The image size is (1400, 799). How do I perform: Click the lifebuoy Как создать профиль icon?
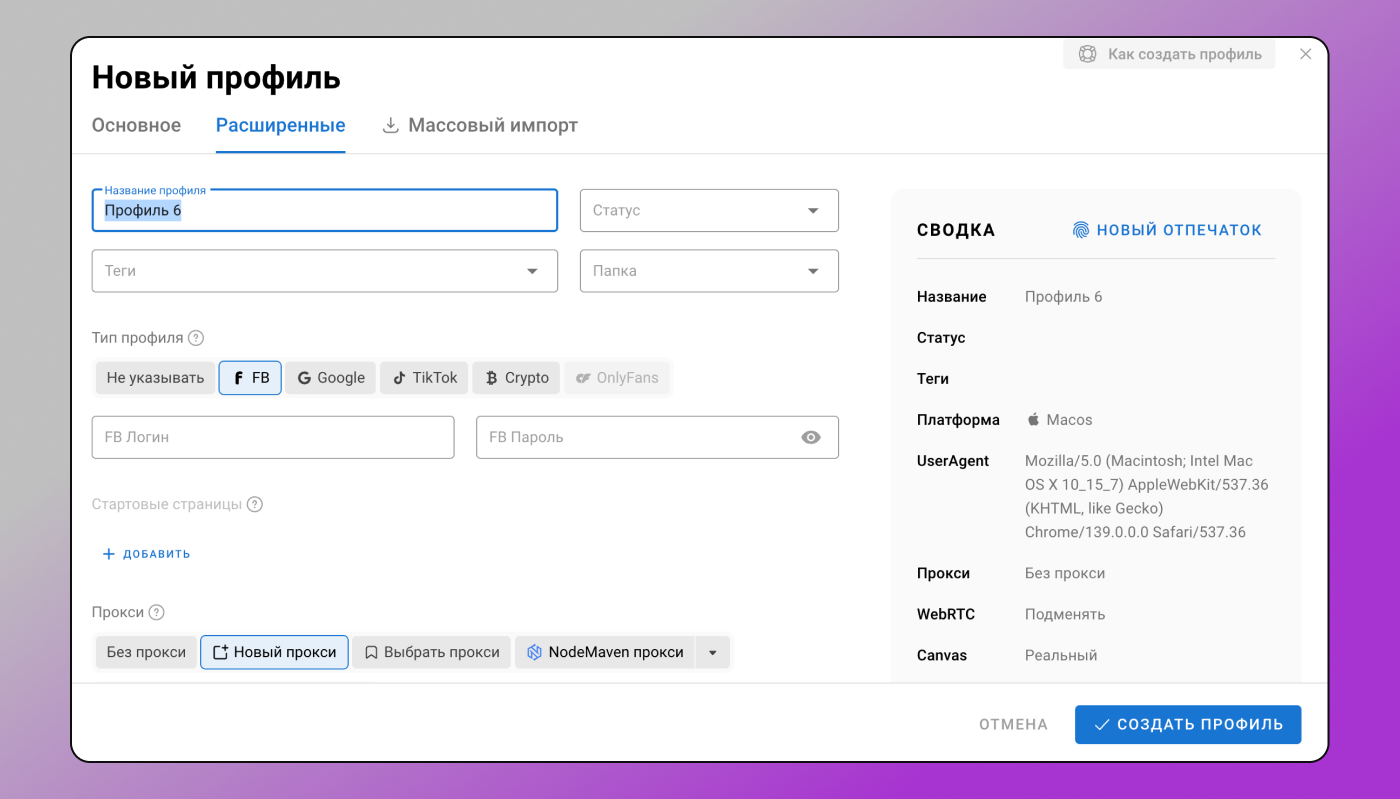coord(1087,54)
